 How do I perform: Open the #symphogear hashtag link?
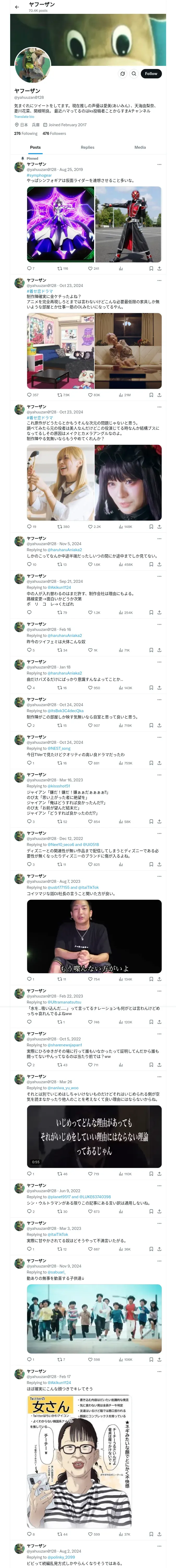pyautogui.click(x=39, y=175)
